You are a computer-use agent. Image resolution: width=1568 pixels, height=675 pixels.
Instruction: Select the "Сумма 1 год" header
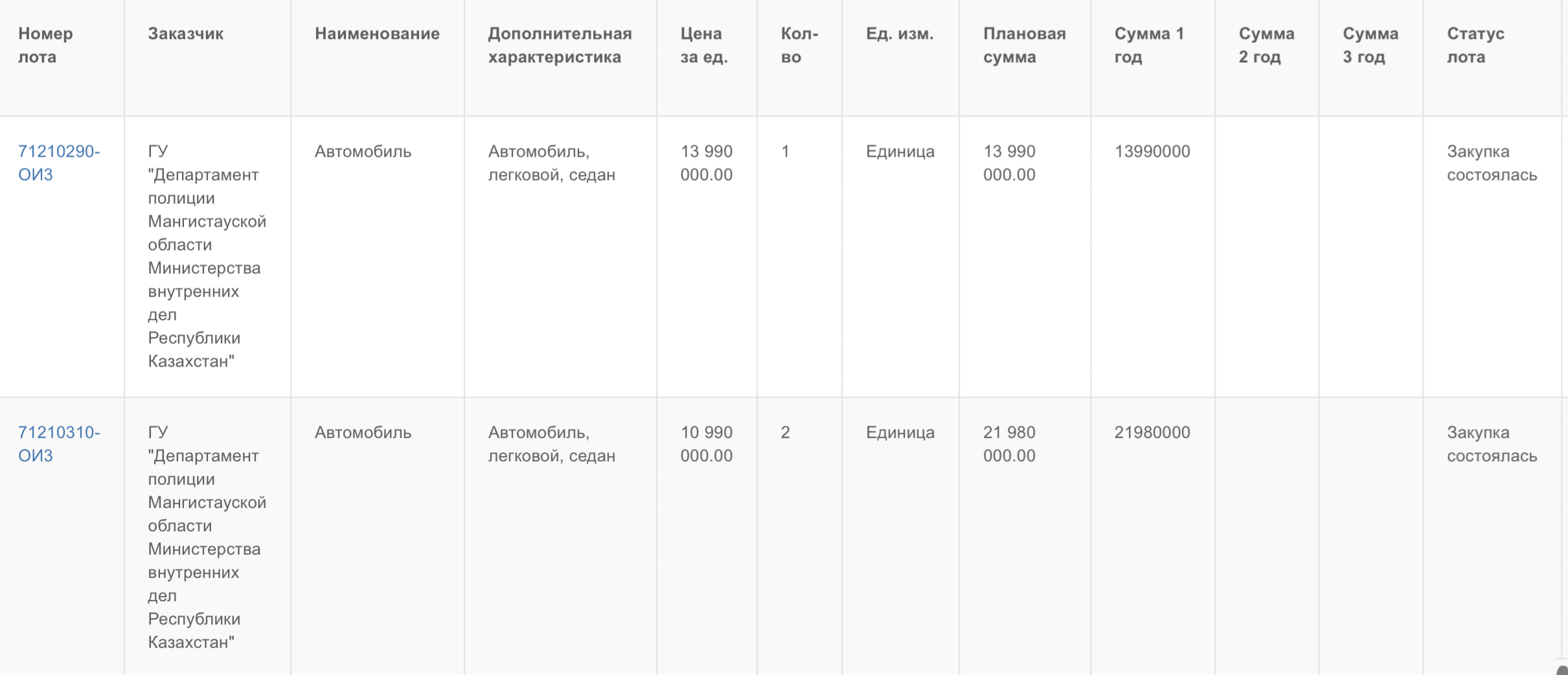[1148, 45]
